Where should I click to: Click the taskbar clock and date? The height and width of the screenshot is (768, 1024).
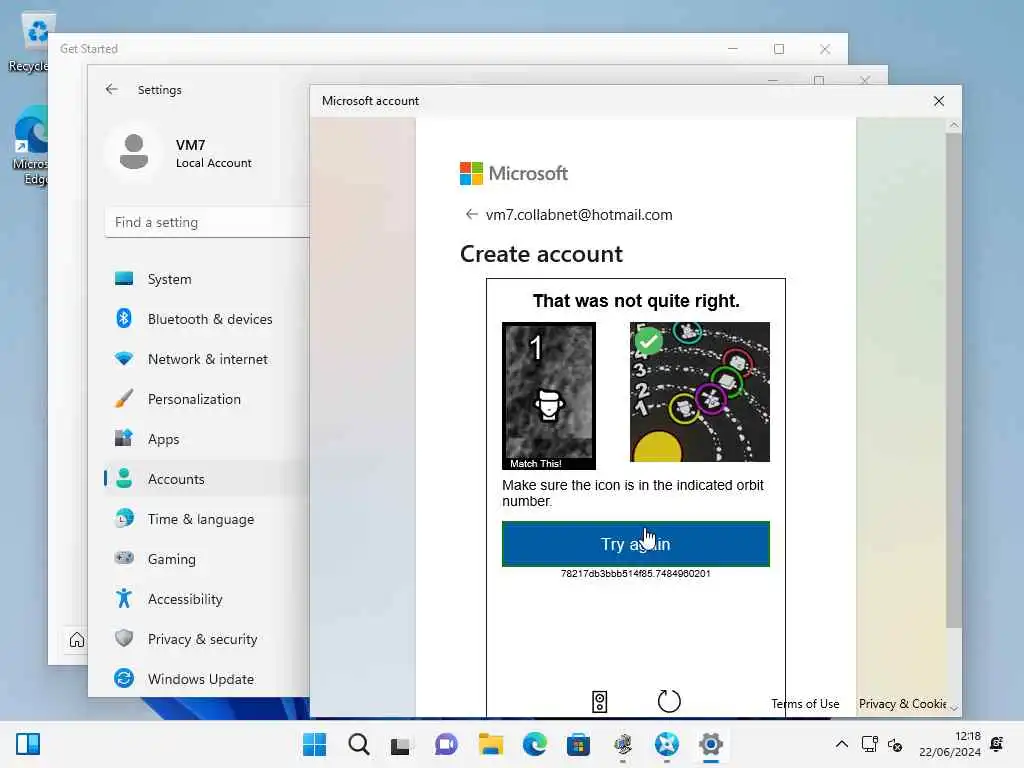pyautogui.click(x=950, y=744)
